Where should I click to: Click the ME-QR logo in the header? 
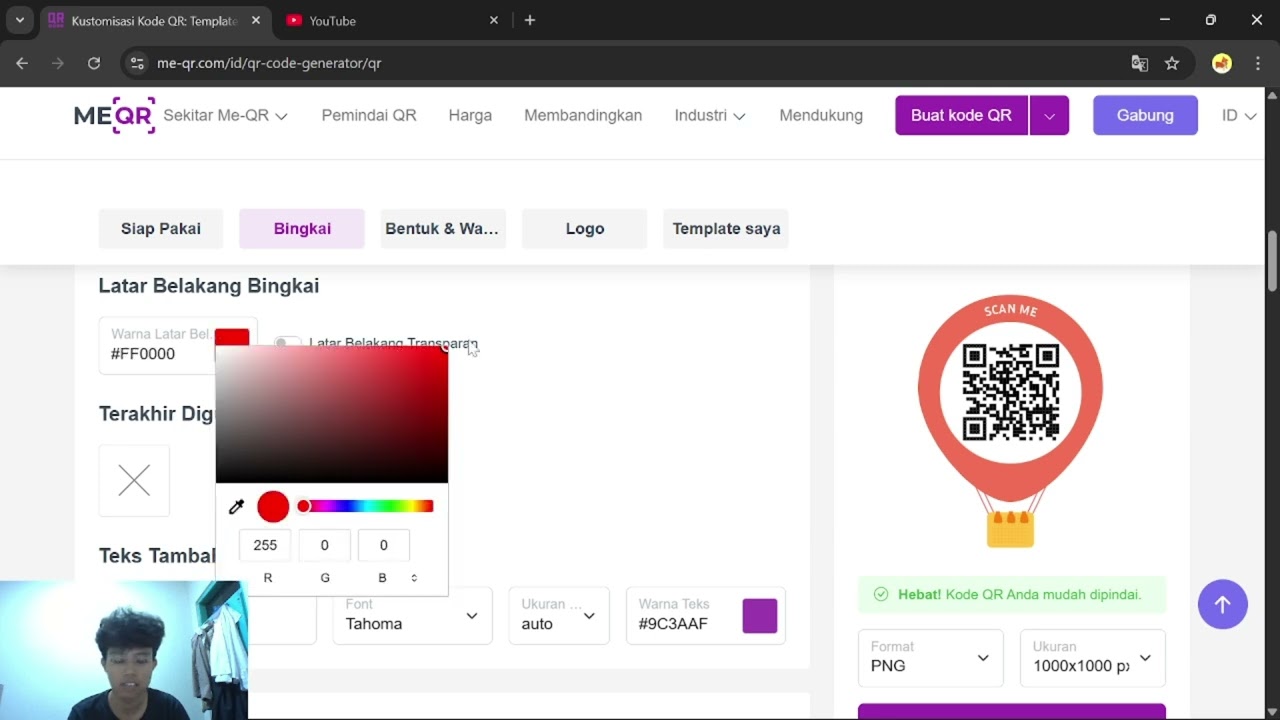(x=115, y=115)
